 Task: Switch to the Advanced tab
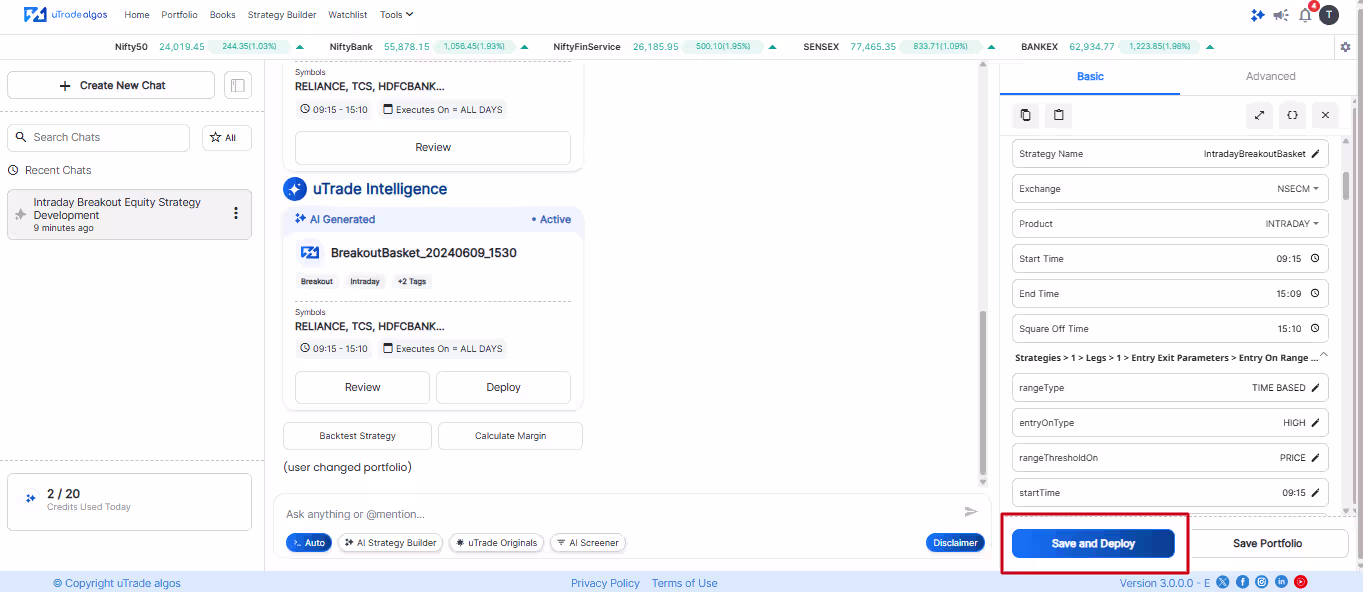click(x=1270, y=77)
